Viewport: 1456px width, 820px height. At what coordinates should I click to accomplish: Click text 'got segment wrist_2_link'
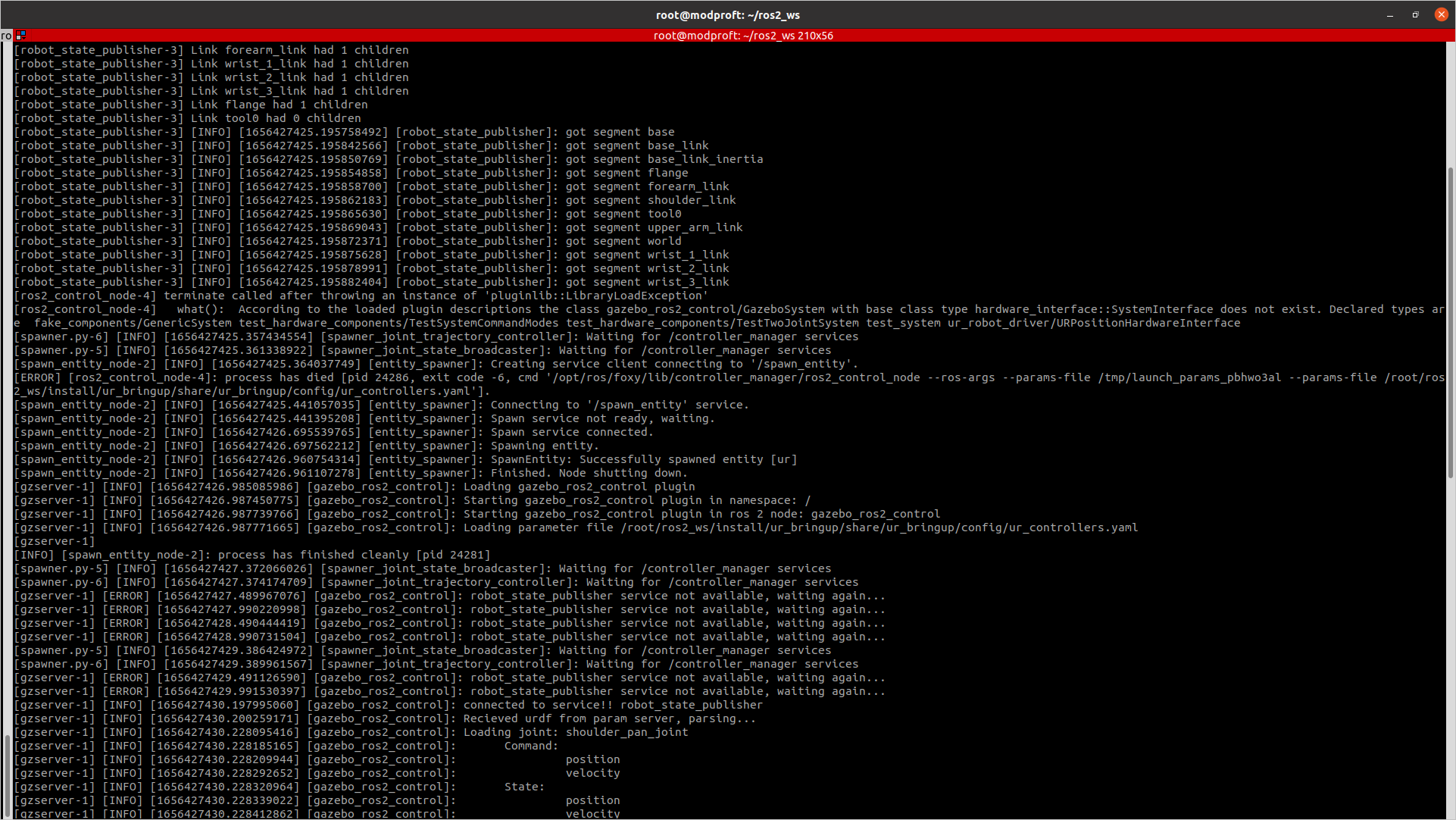click(647, 268)
